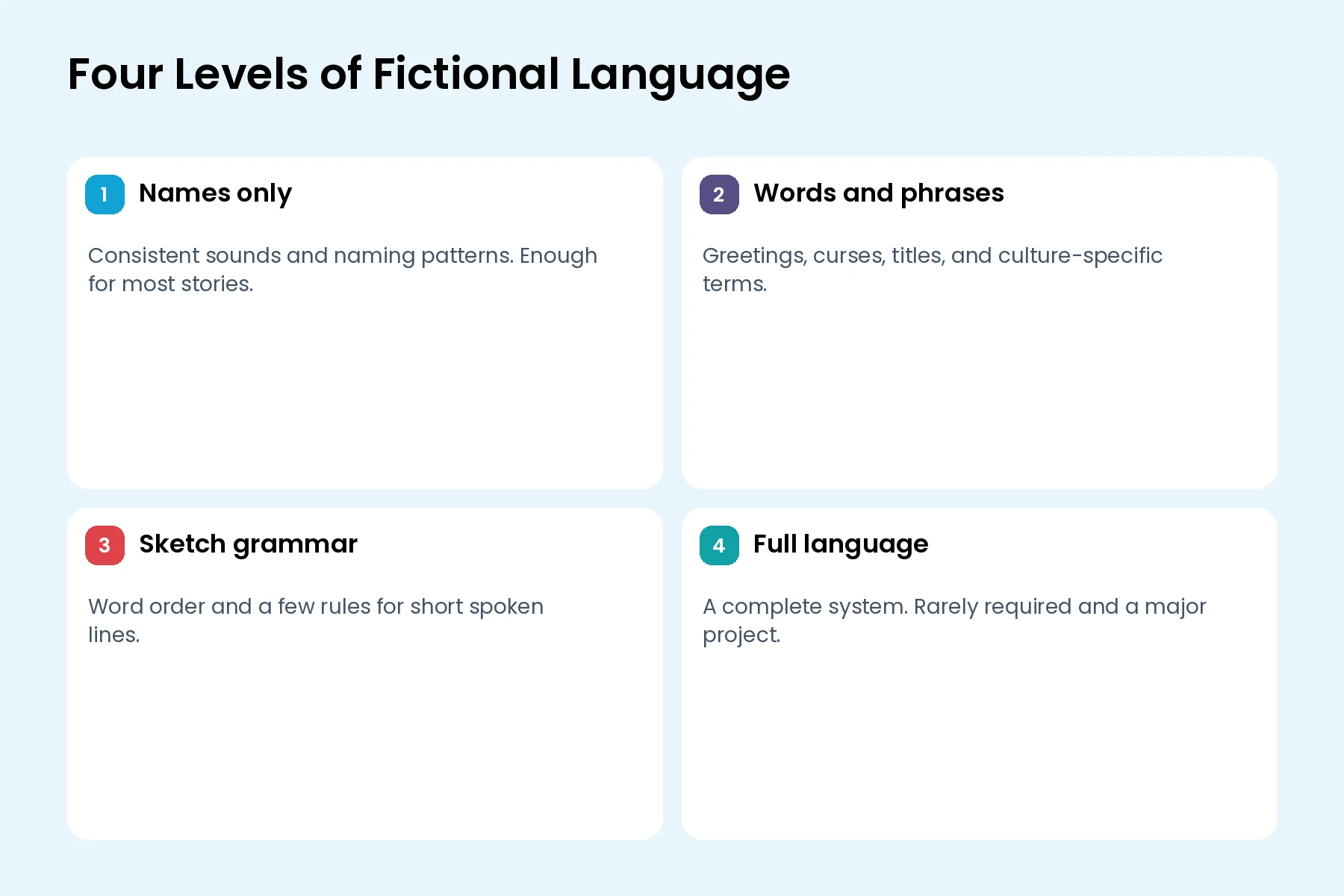Select the 'Words and phrases' heading

(878, 193)
